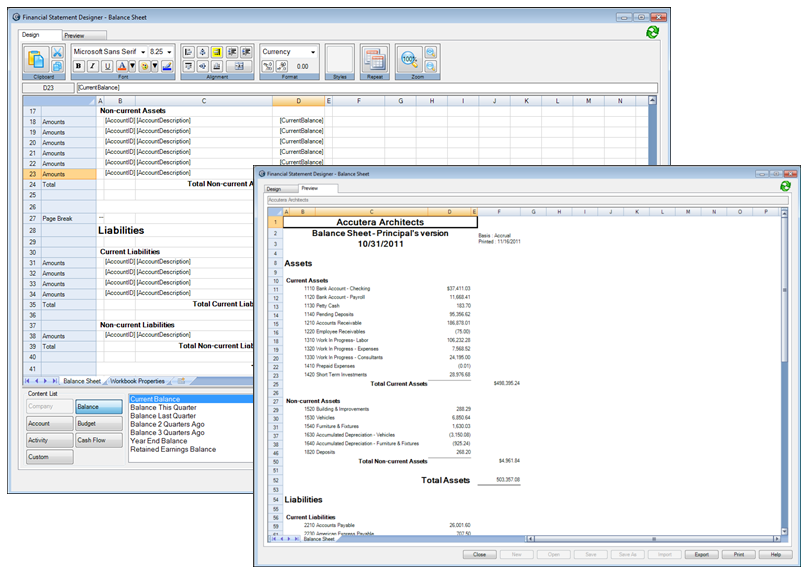This screenshot has height=575, width=808.
Task: Open the font size 8.25 dropdown
Action: tap(170, 51)
